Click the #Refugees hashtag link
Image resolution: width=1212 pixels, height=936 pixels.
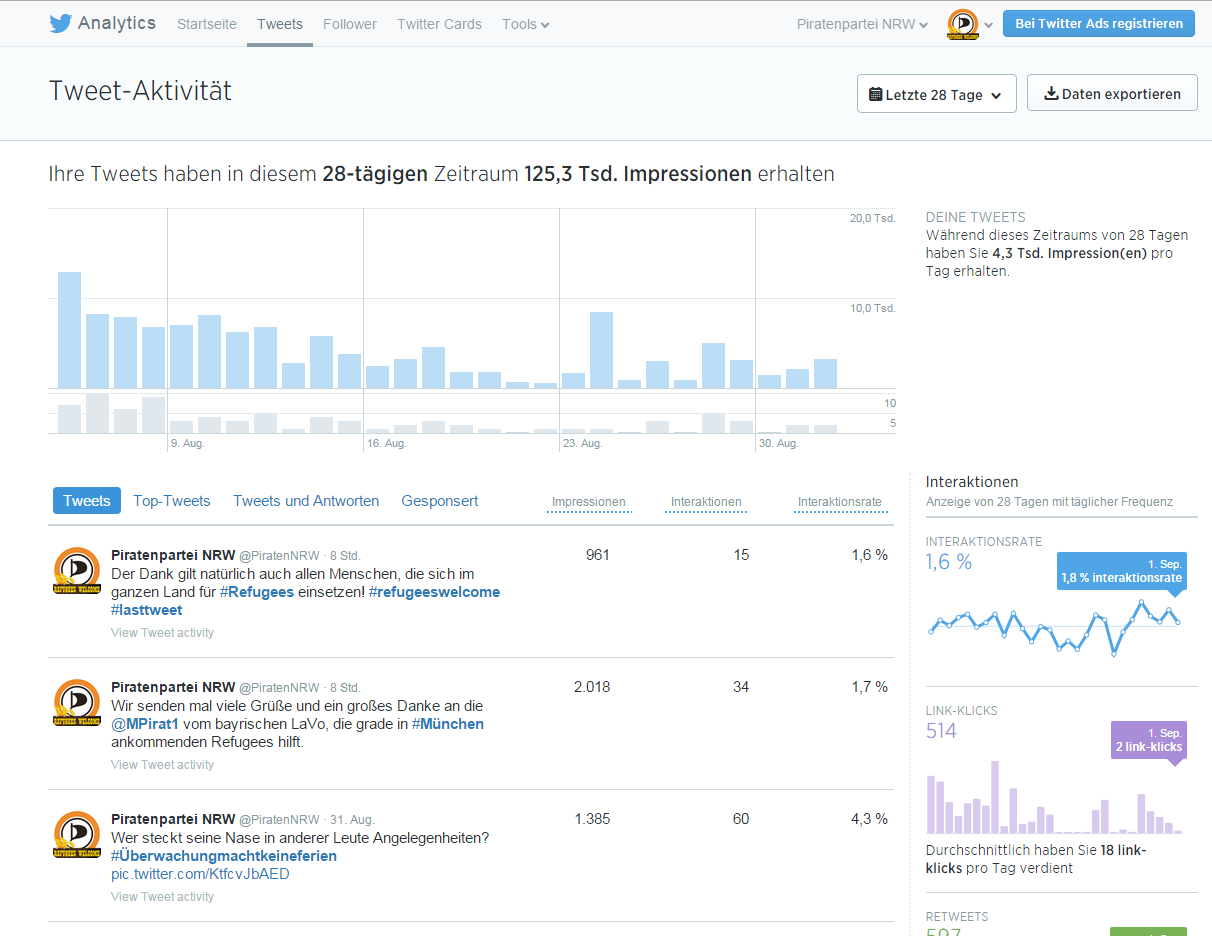tap(257, 592)
